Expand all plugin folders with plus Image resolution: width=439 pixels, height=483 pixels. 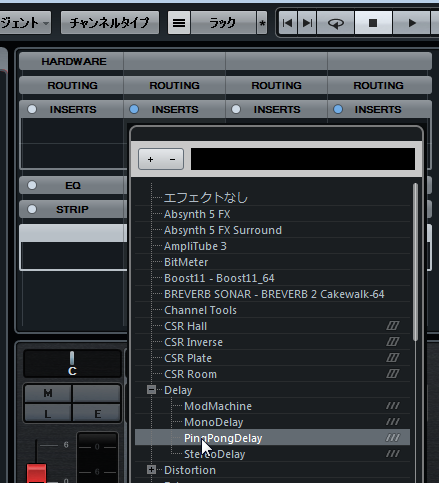[x=150, y=159]
